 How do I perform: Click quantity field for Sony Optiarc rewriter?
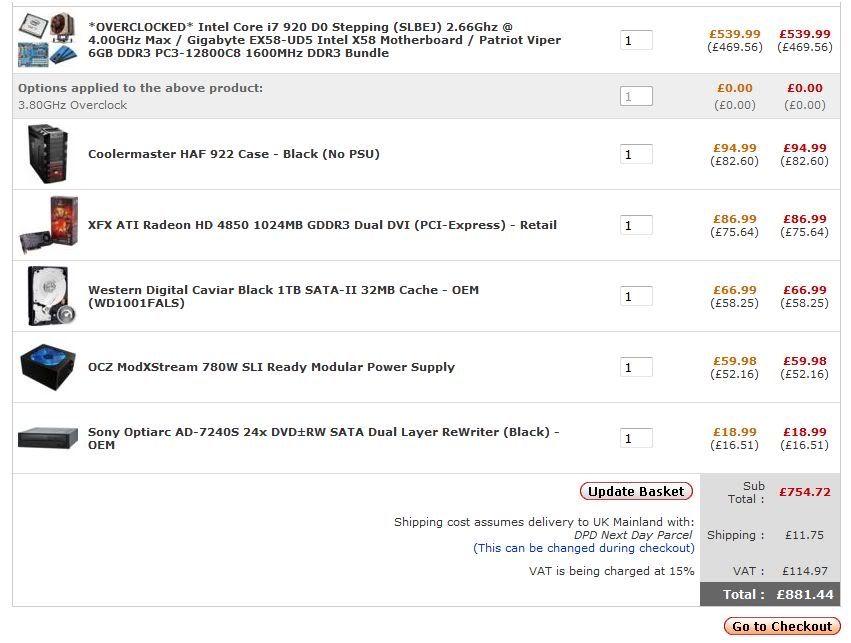(636, 438)
